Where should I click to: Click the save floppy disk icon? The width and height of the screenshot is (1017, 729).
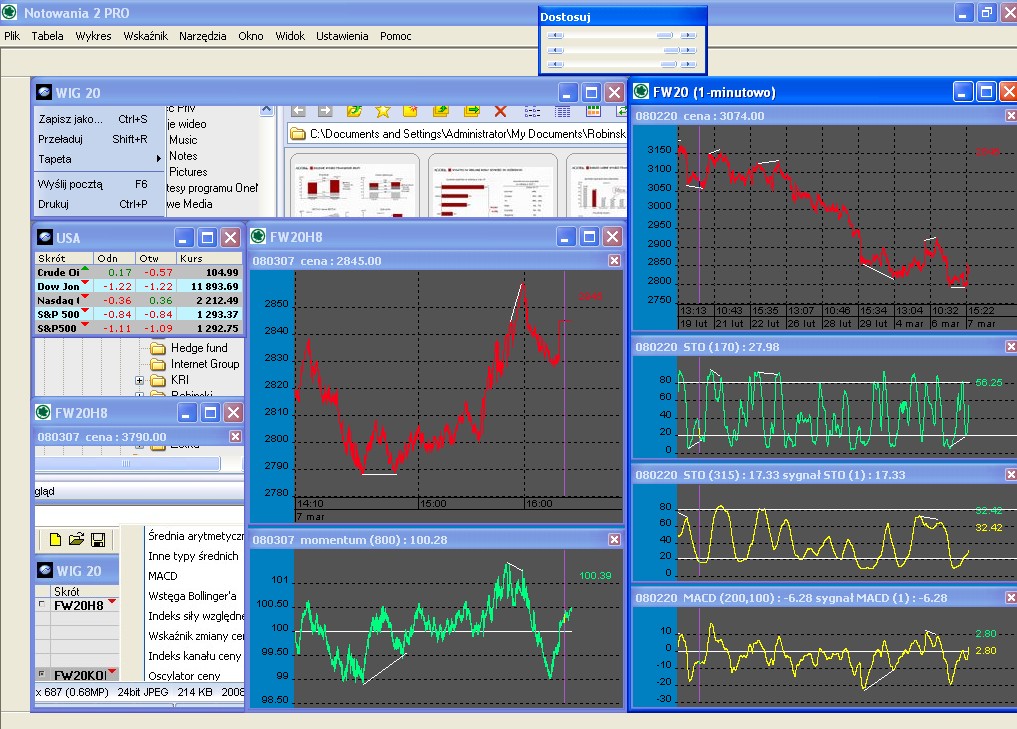(x=98, y=540)
